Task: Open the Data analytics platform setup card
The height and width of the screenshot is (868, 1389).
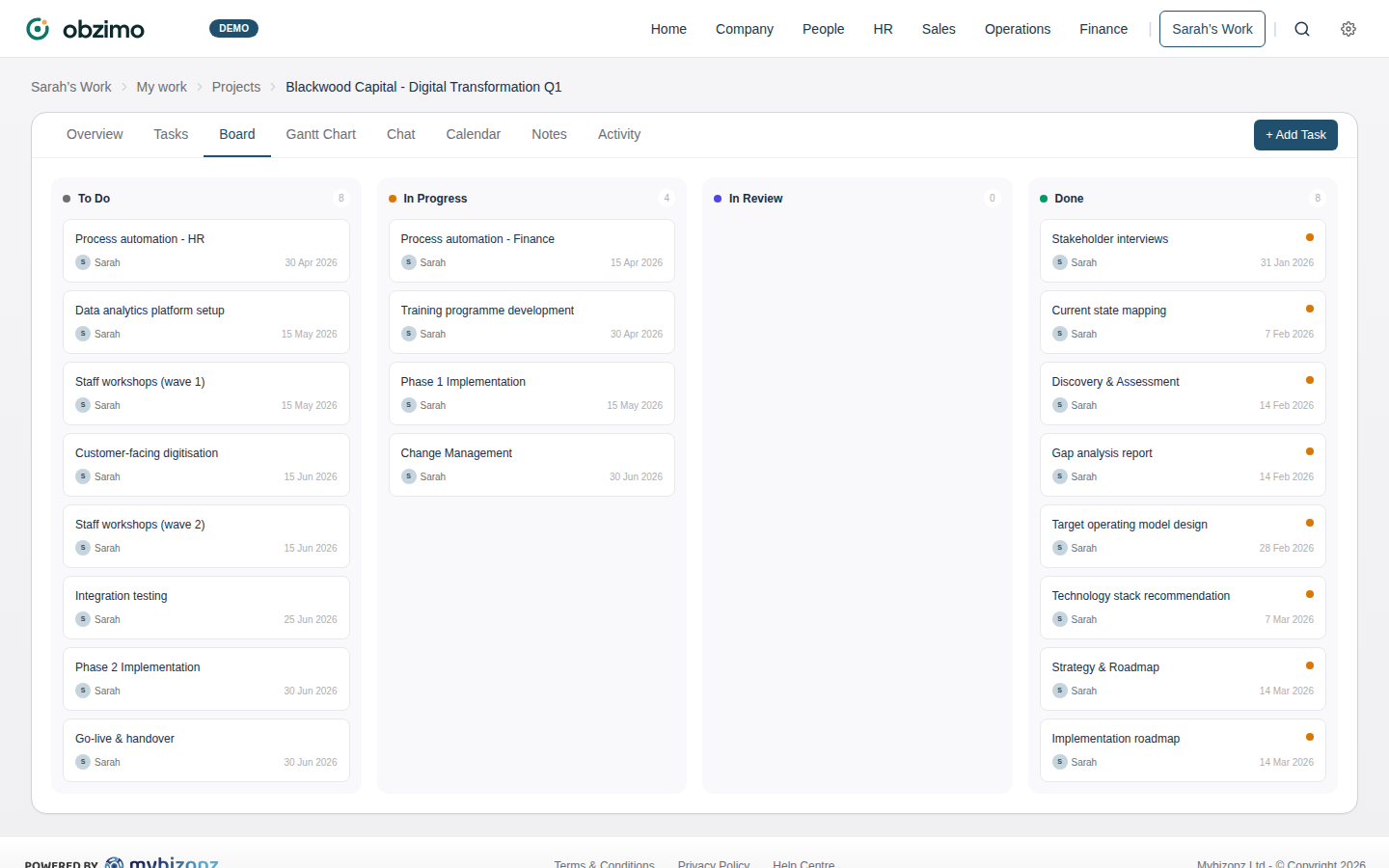Action: (x=206, y=322)
